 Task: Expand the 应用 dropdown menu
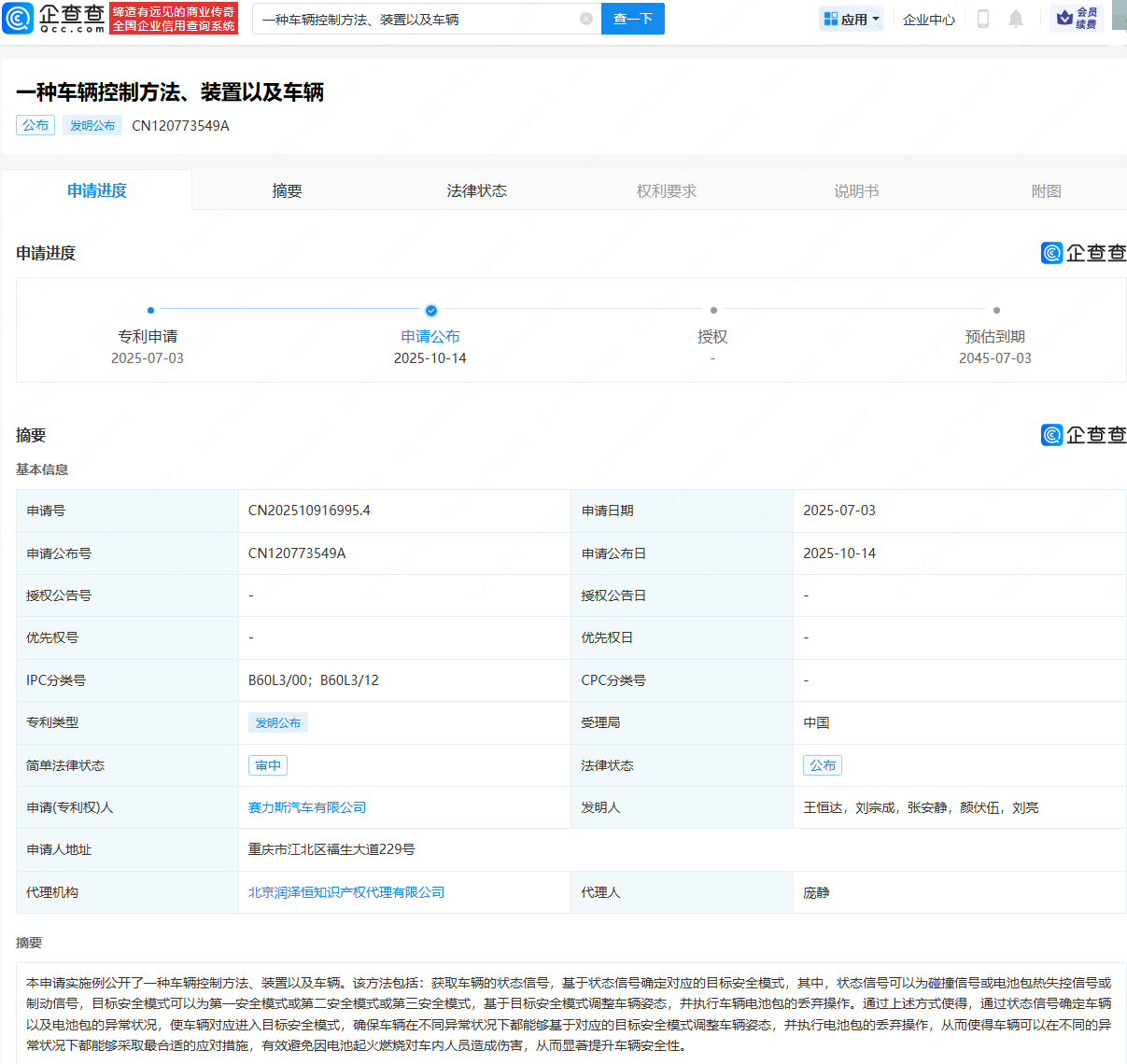pyautogui.click(x=852, y=19)
